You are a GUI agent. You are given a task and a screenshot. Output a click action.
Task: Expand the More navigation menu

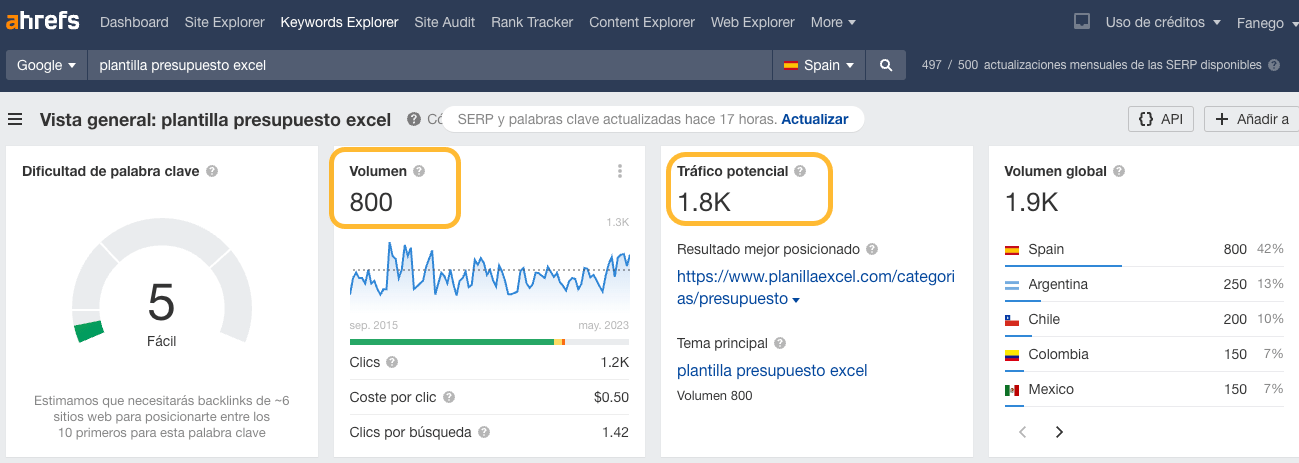tap(833, 22)
